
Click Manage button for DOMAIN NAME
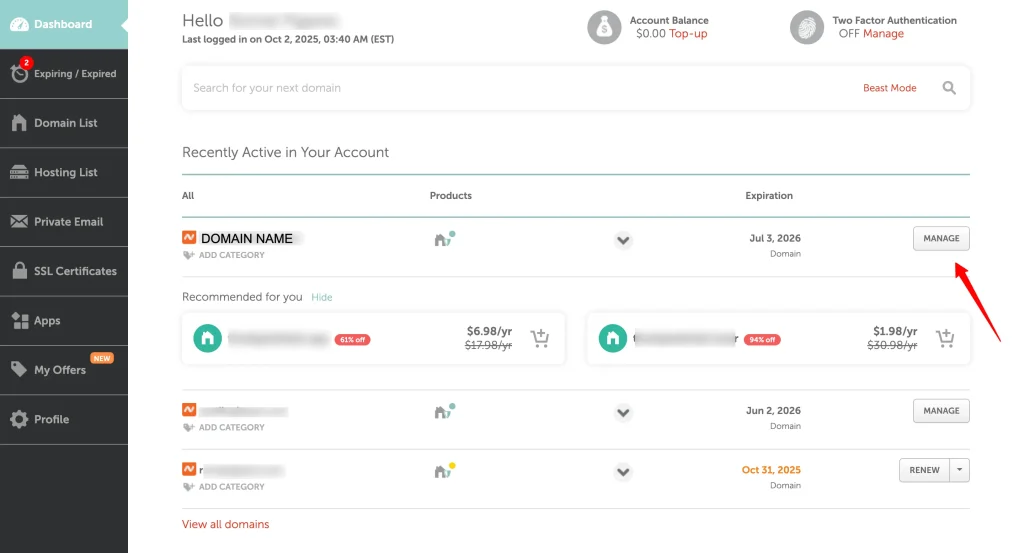click(940, 238)
